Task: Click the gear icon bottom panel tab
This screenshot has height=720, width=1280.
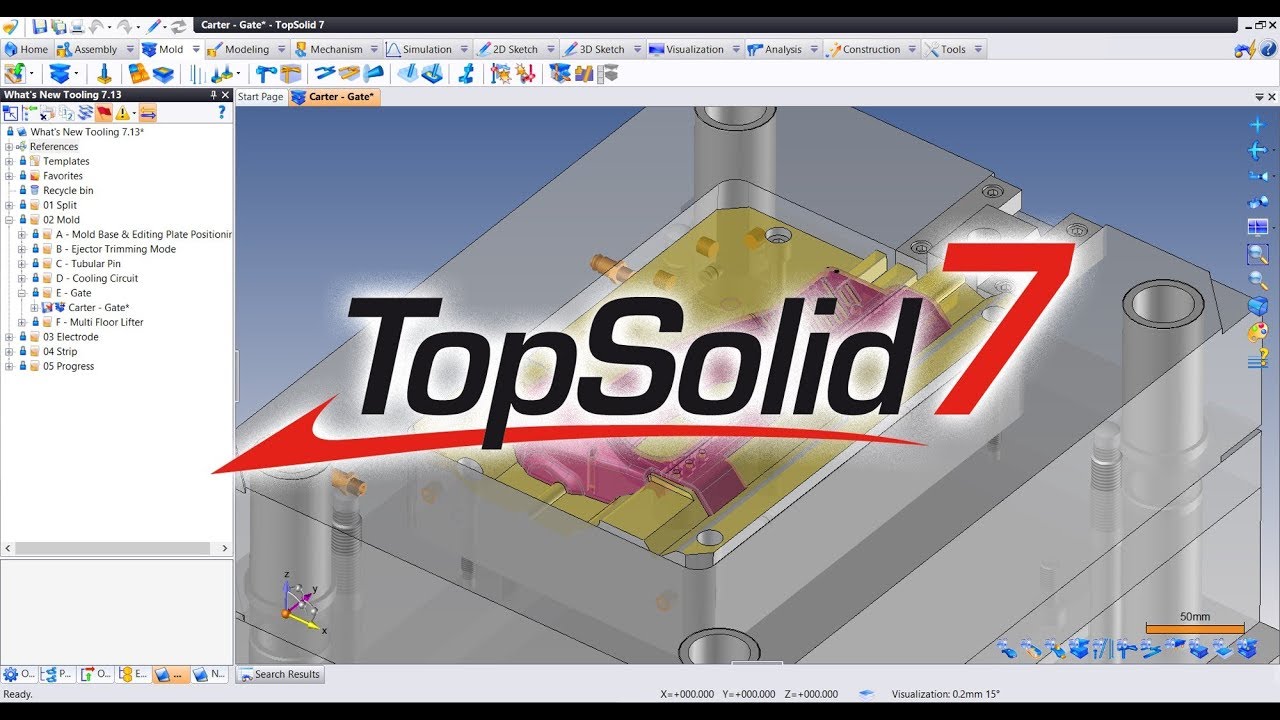Action: tap(19, 675)
